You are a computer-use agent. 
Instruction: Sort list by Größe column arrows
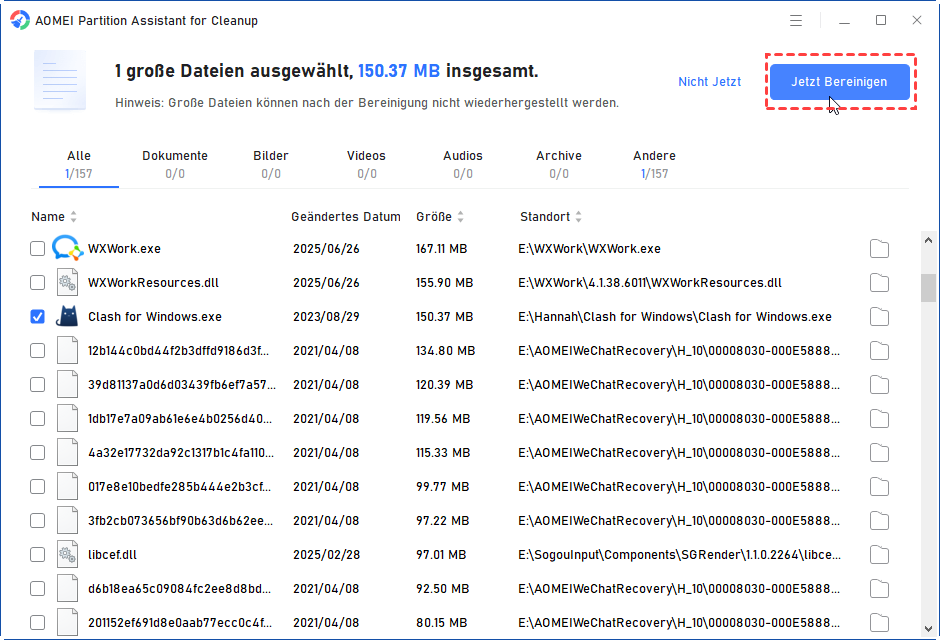(x=460, y=217)
